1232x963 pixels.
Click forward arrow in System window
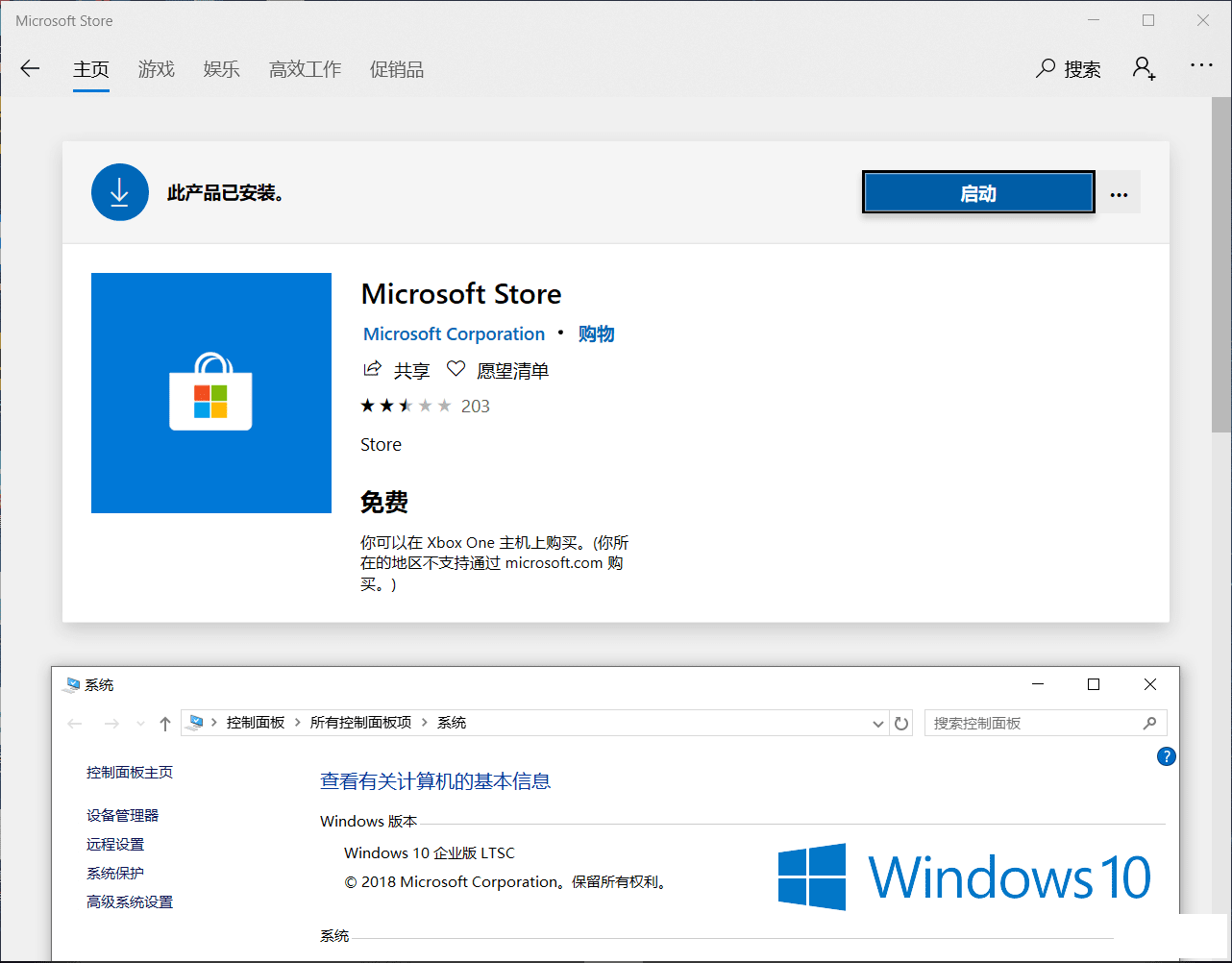point(111,724)
